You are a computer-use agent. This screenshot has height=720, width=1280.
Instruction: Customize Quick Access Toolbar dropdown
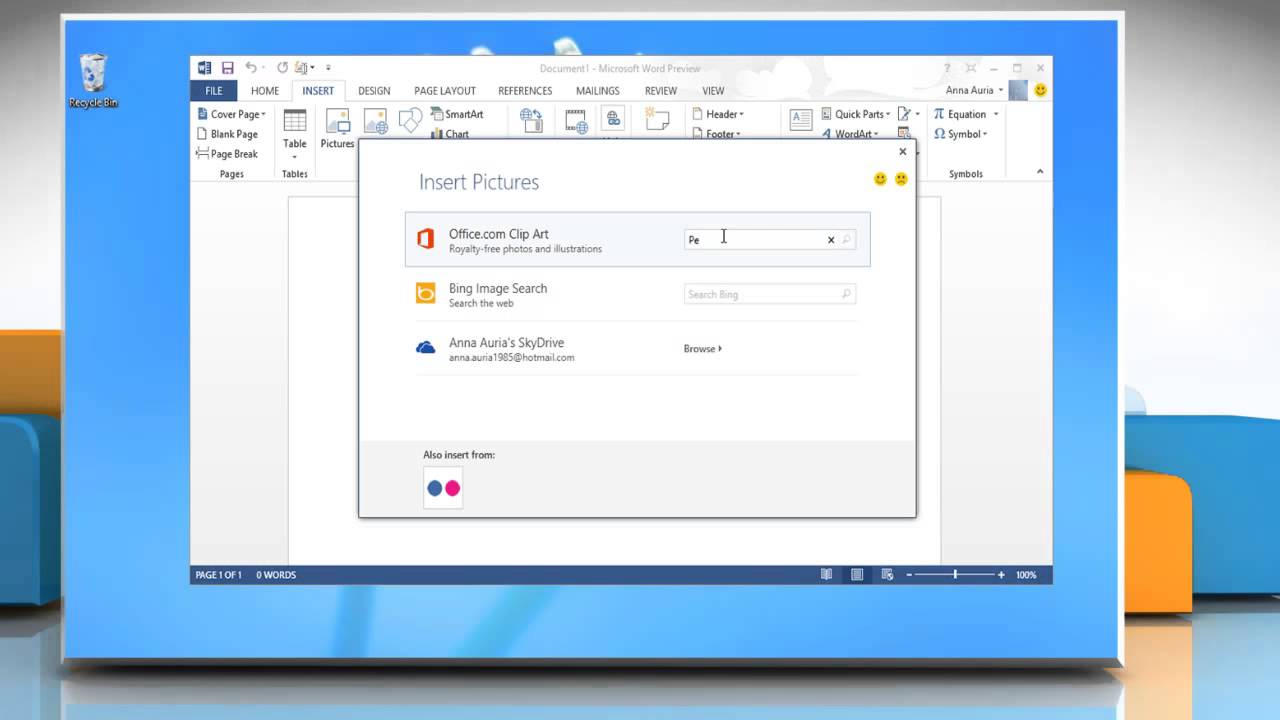(x=328, y=68)
